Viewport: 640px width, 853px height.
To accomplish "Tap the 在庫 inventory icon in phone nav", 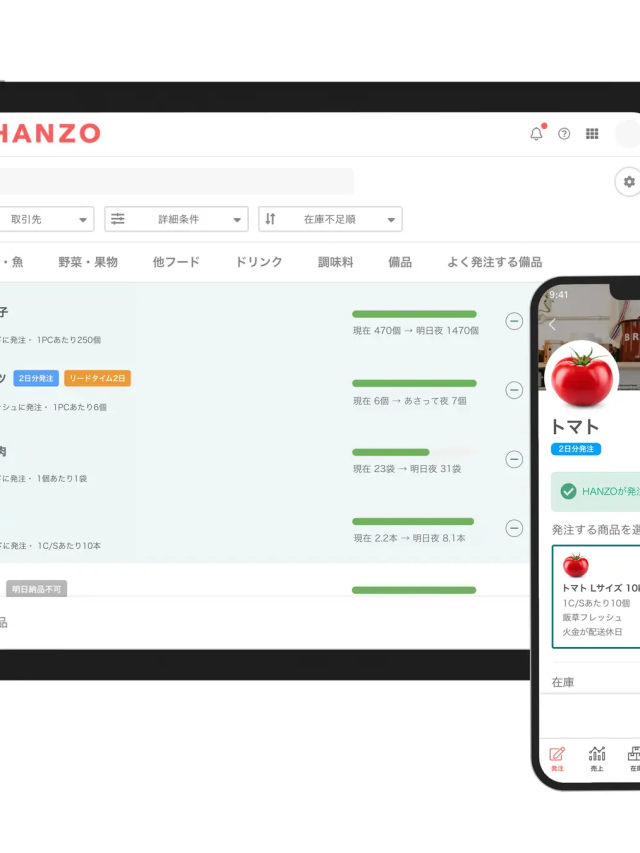I will (633, 758).
